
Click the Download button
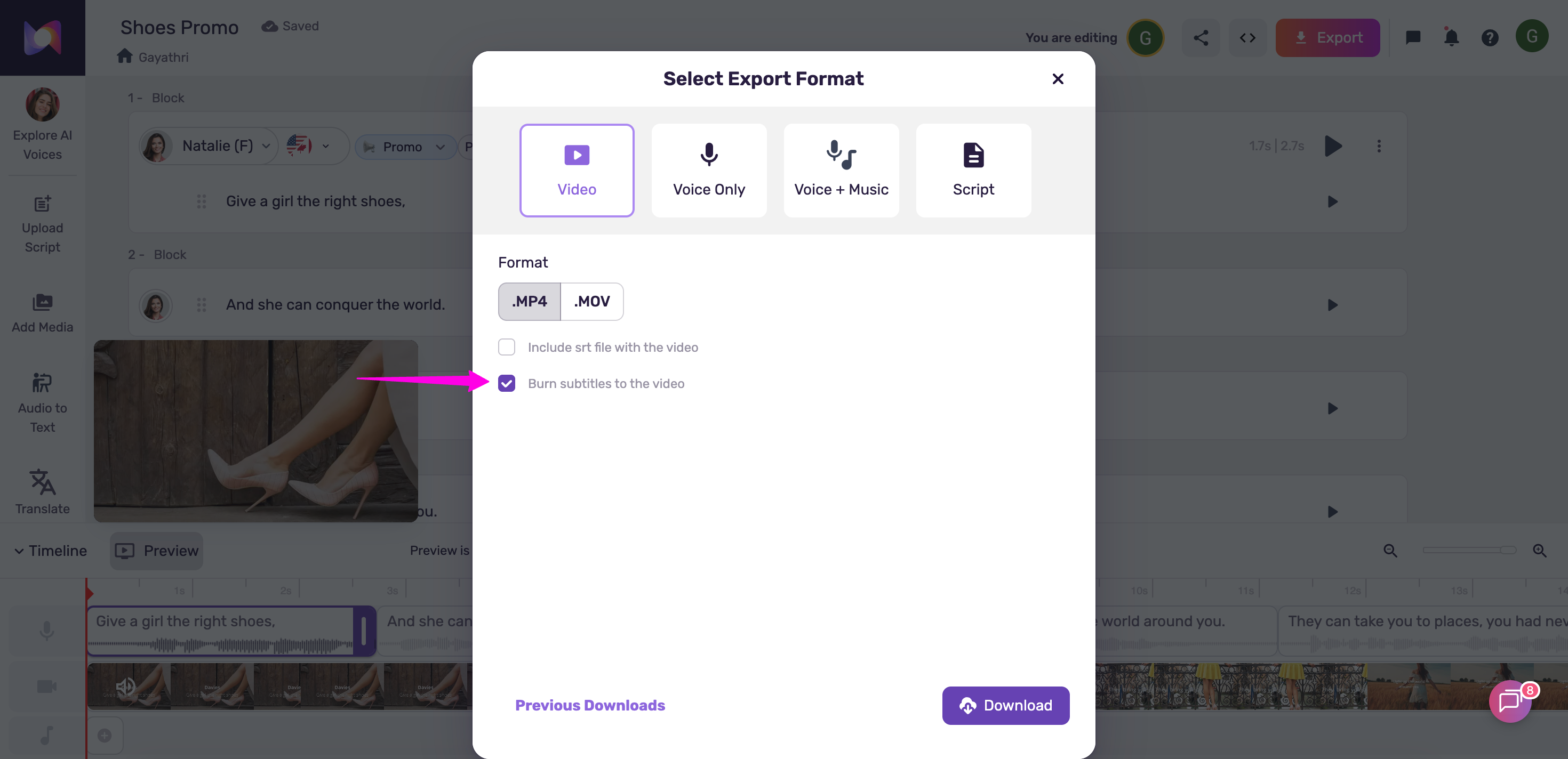(1005, 706)
